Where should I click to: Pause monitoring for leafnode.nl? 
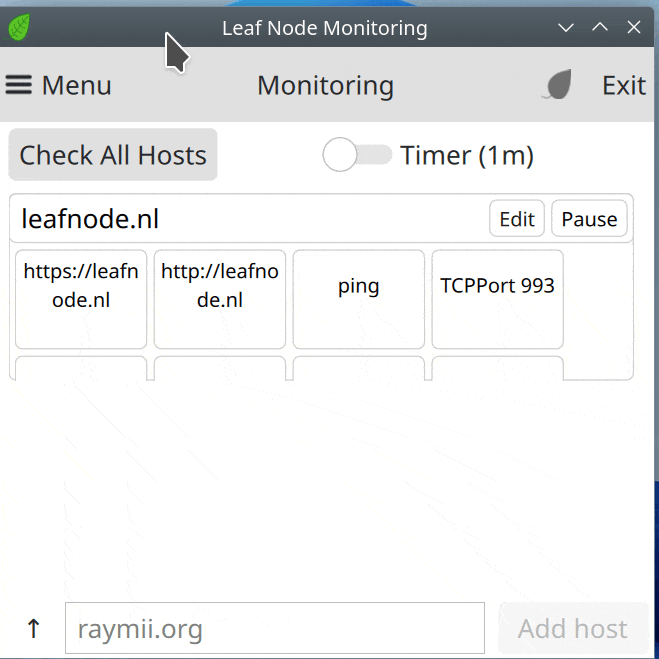(589, 219)
